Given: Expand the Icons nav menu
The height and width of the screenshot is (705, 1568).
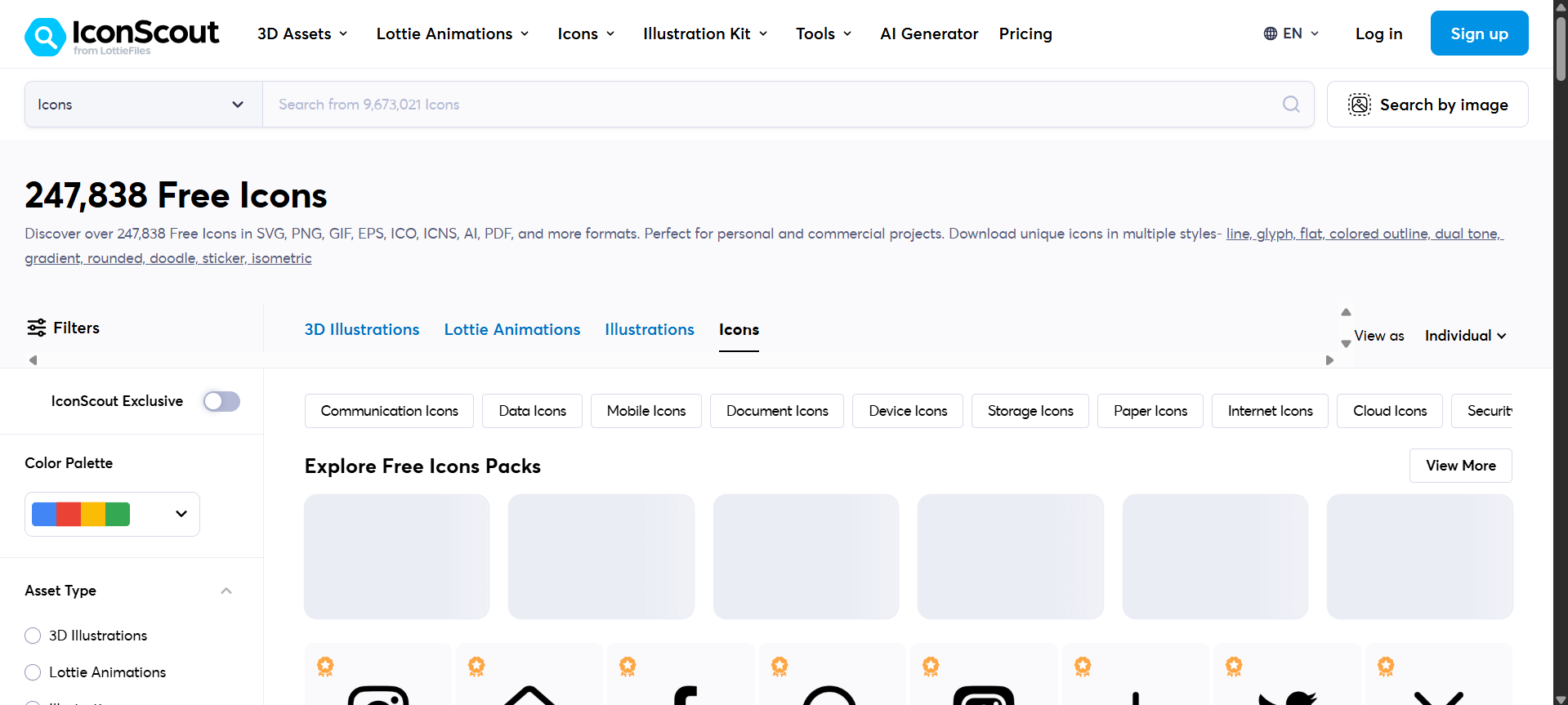Looking at the screenshot, I should (x=586, y=33).
